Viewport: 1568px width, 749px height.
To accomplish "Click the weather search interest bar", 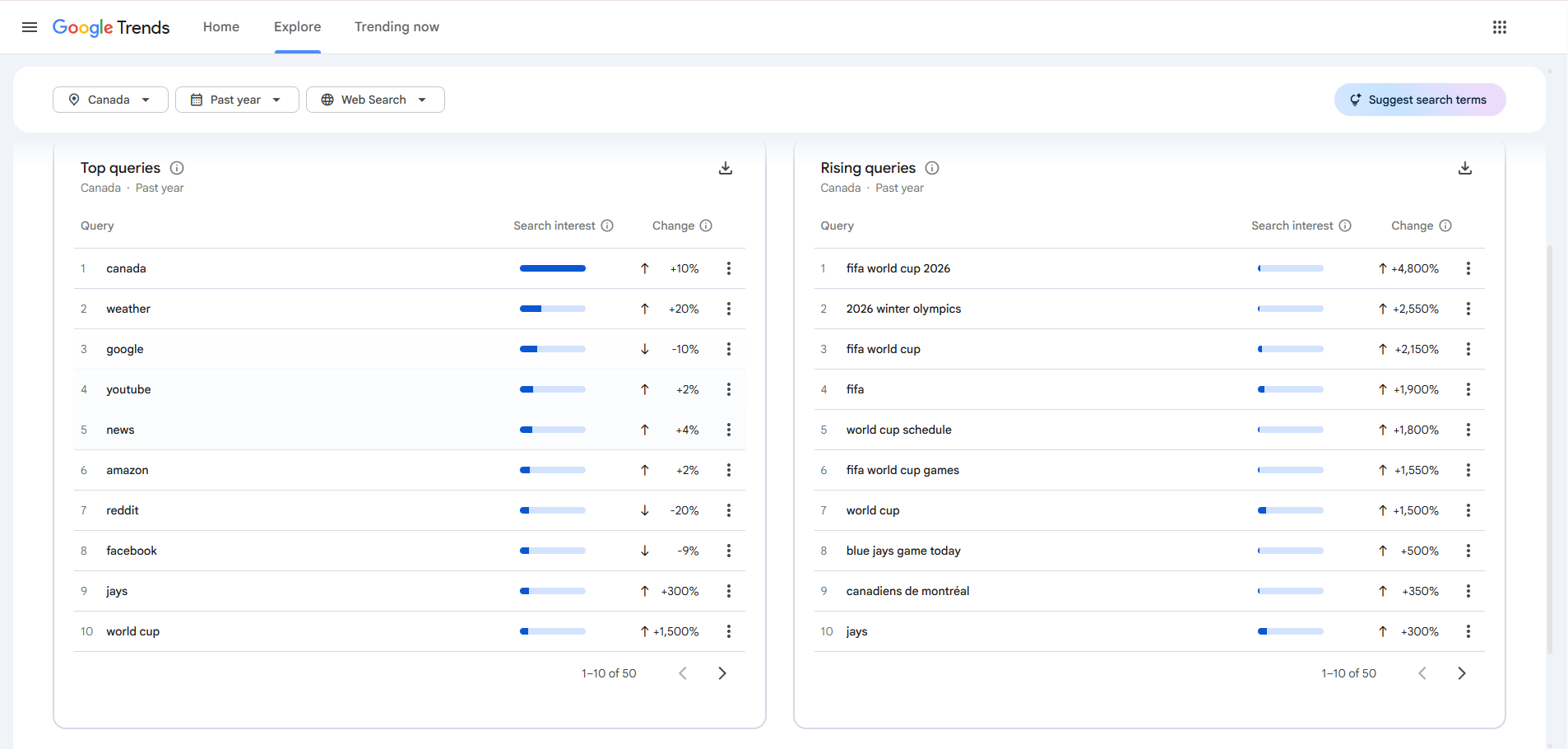I will pos(553,309).
